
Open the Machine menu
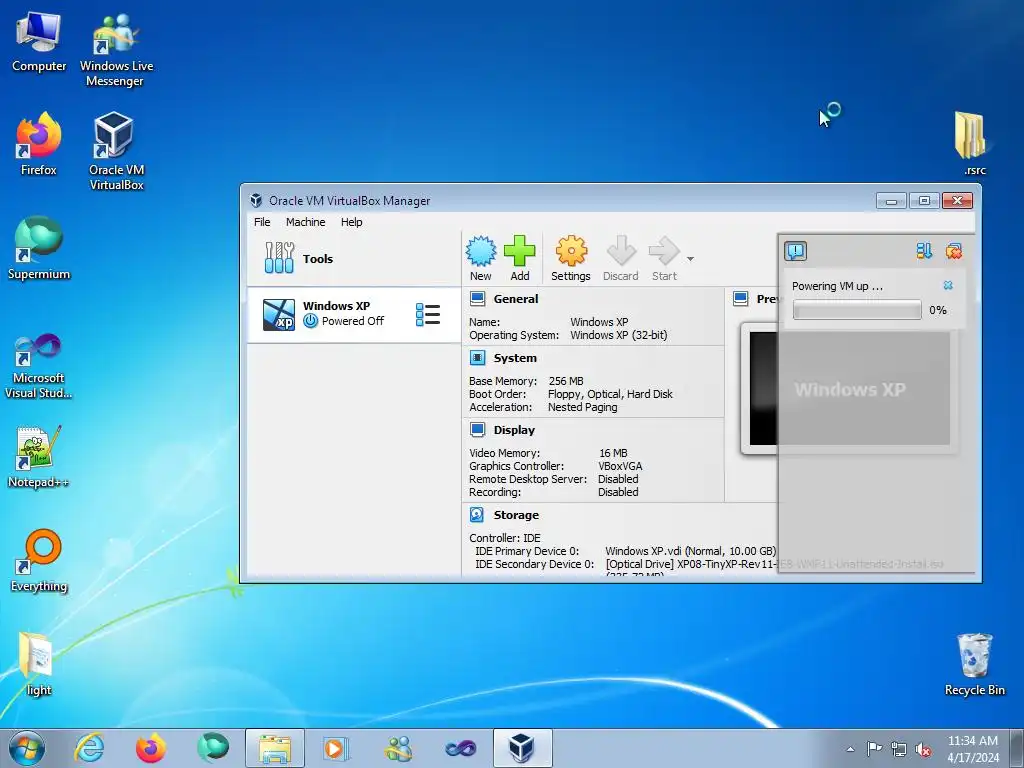pos(306,222)
